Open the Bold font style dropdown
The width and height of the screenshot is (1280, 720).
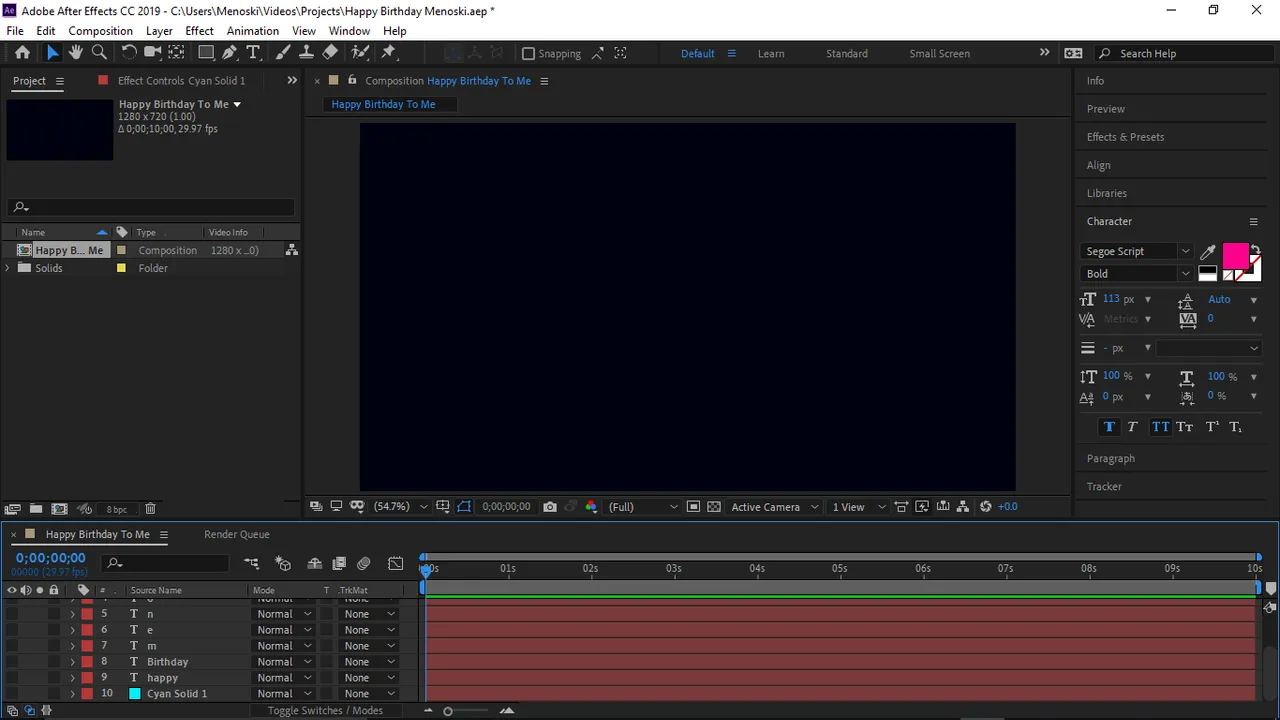pyautogui.click(x=1138, y=274)
